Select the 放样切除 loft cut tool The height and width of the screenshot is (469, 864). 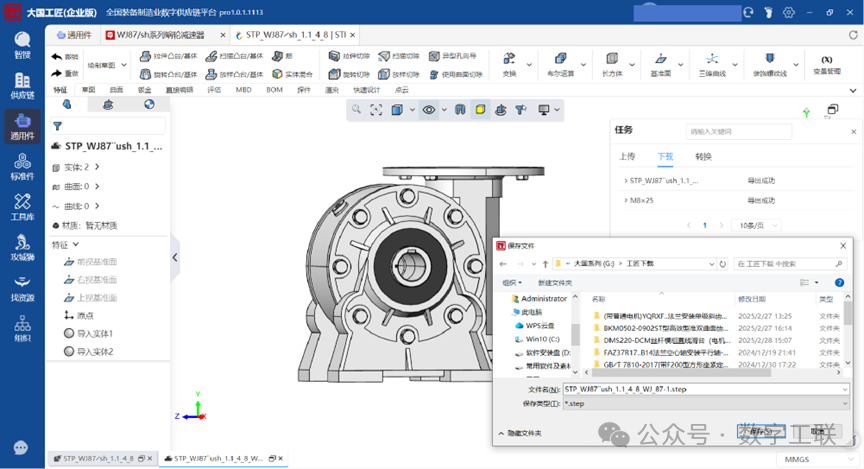tap(399, 74)
